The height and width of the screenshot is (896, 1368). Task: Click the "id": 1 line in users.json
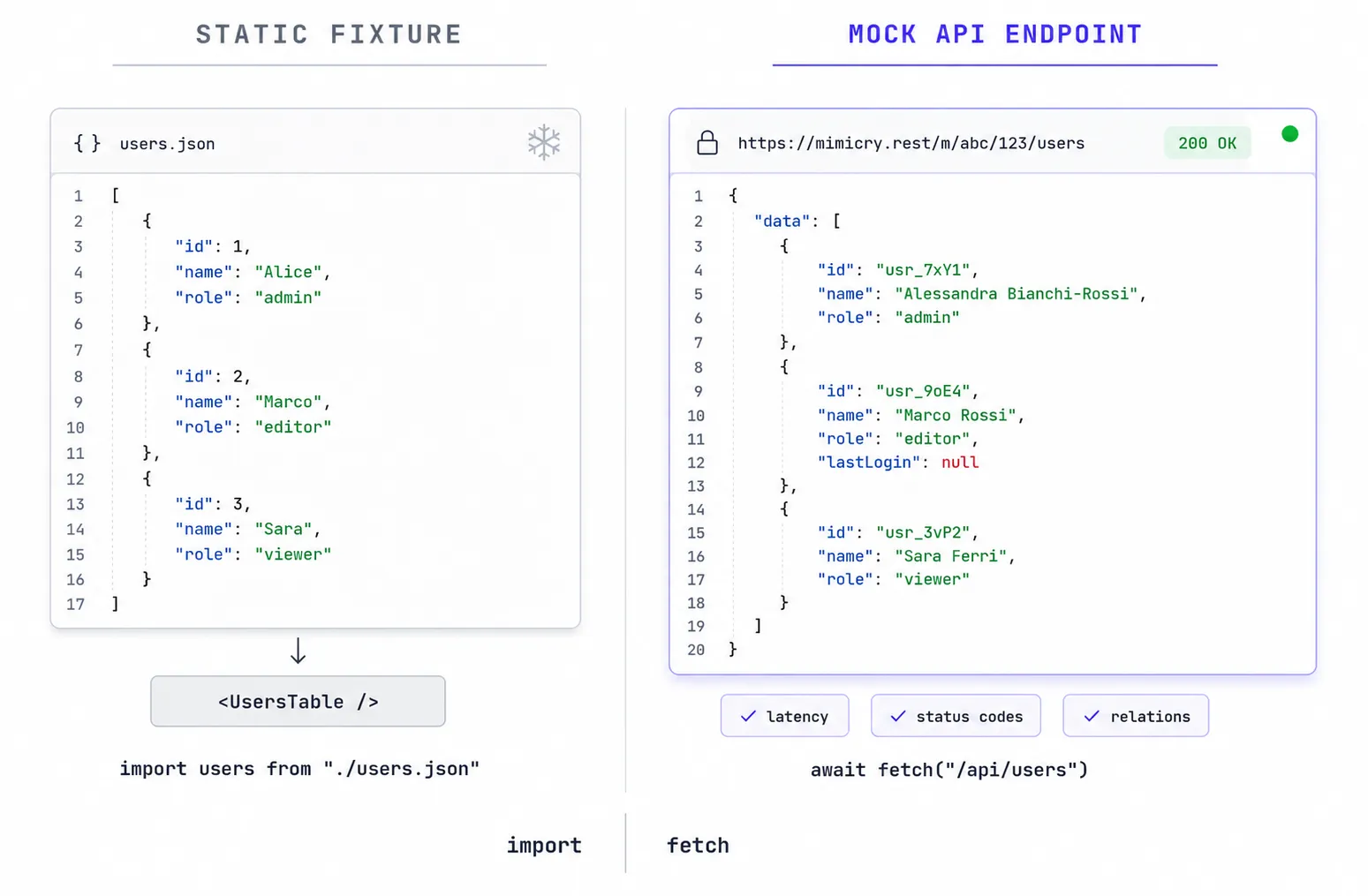click(x=213, y=246)
